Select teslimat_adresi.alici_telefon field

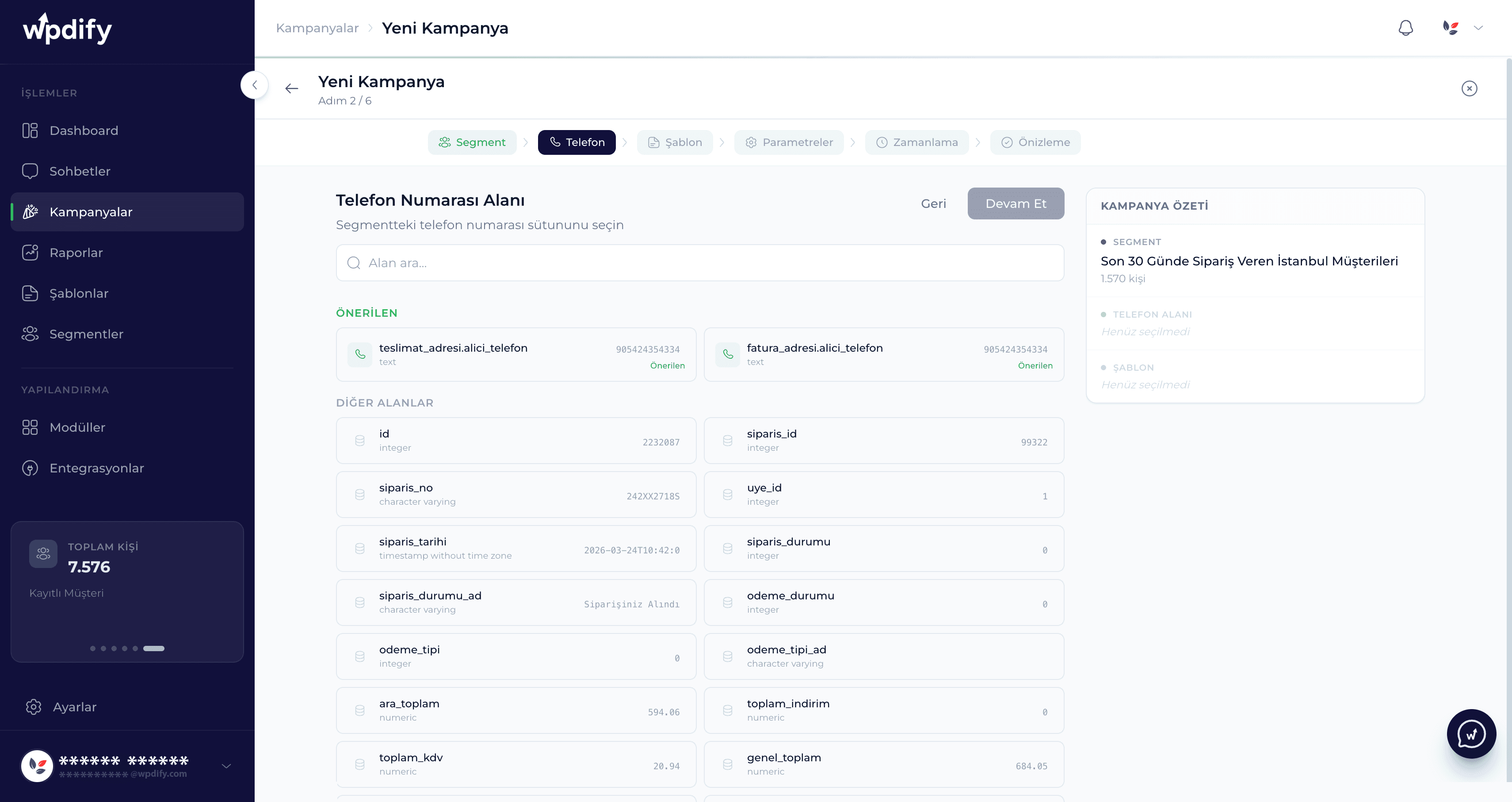516,355
